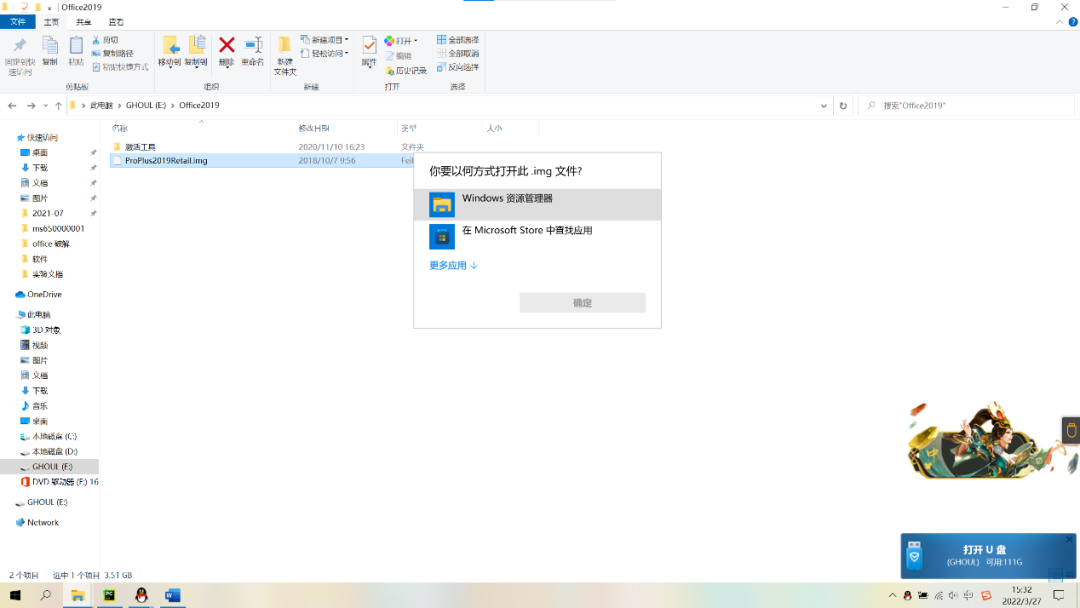The width and height of the screenshot is (1080, 608).
Task: Open the ribbon Open button dropdown
Action: 415,41
